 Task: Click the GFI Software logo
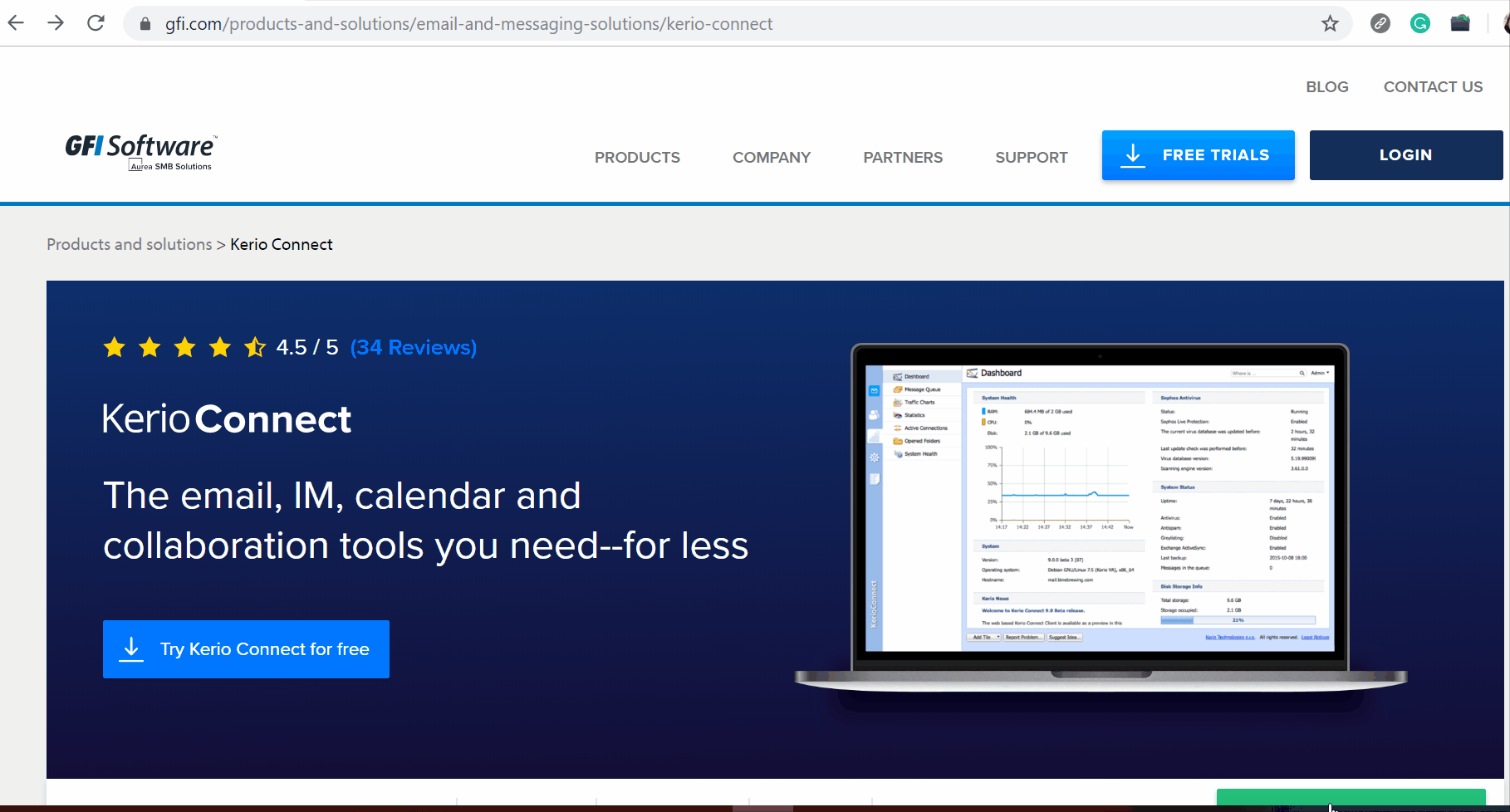coord(141,152)
